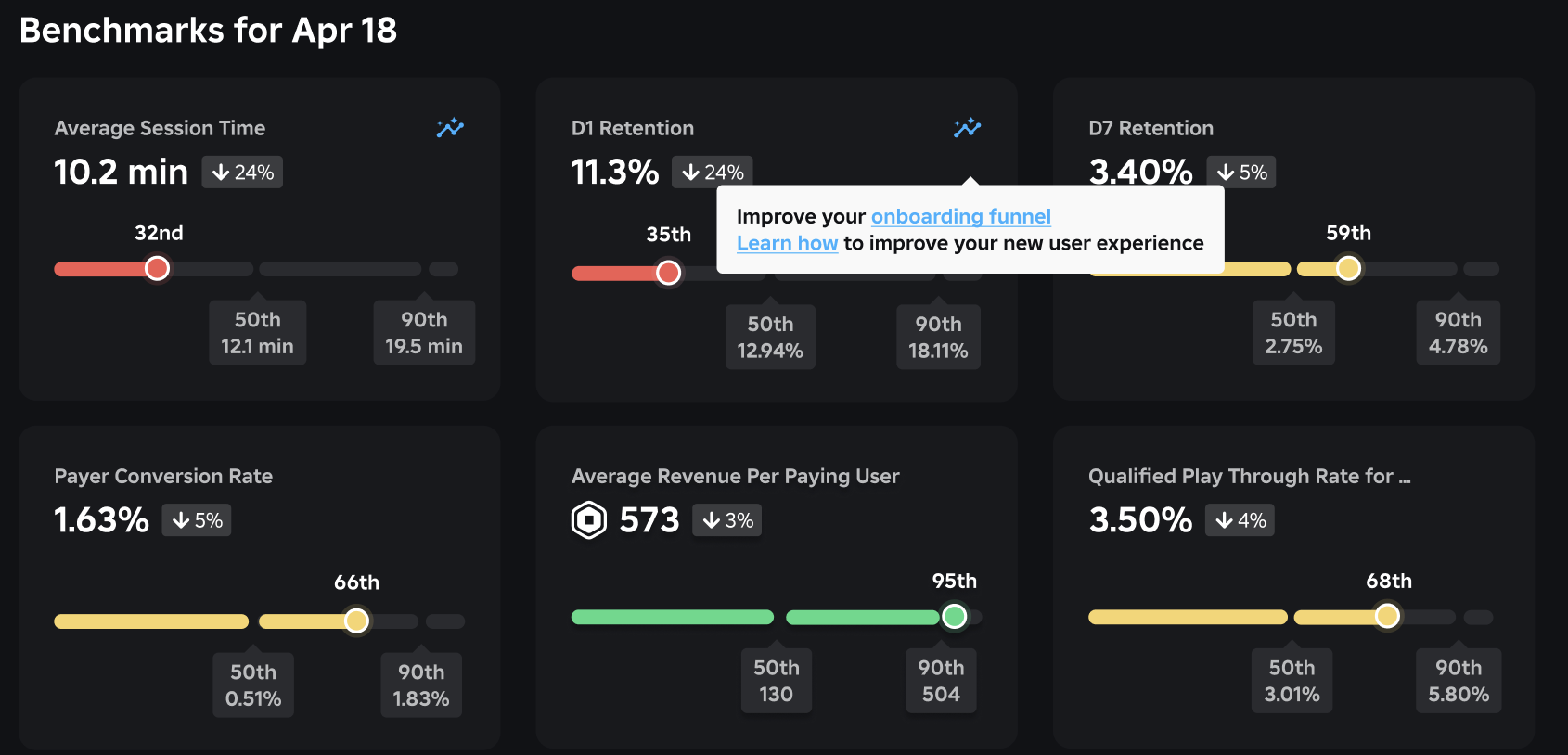Screen dimensions: 1568x755
Task: Click the 90th 19.5 min benchmark label
Action: pyautogui.click(x=424, y=333)
